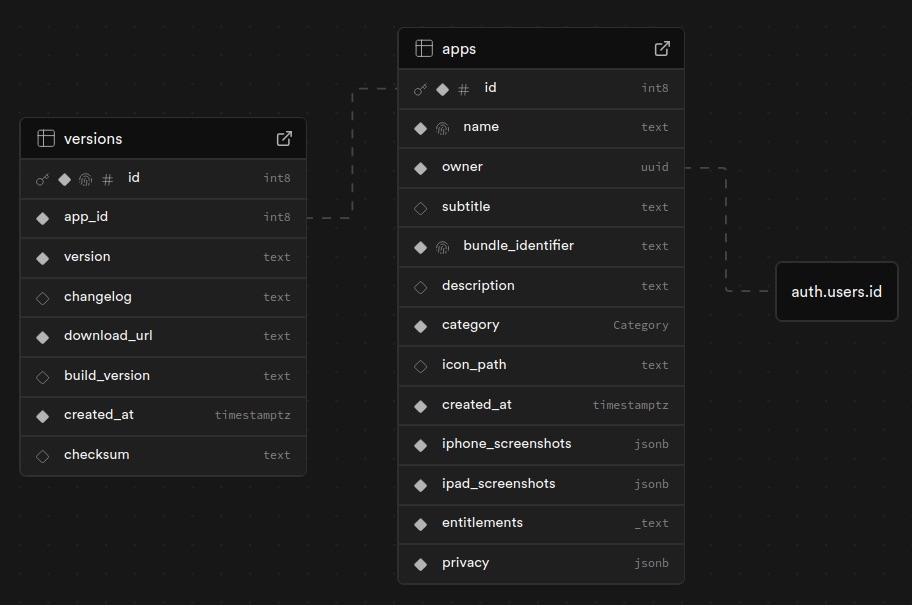Click filled diamond next to download_url
This screenshot has width=912, height=605.
[x=42, y=337]
